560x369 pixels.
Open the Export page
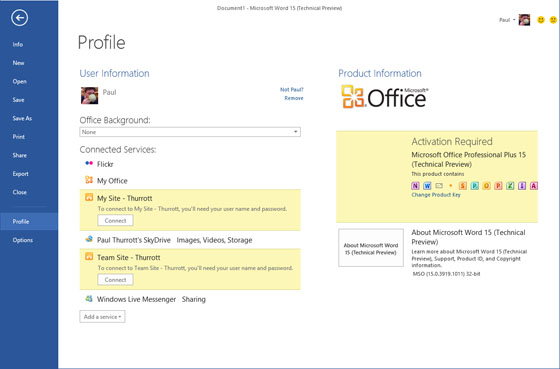point(20,174)
